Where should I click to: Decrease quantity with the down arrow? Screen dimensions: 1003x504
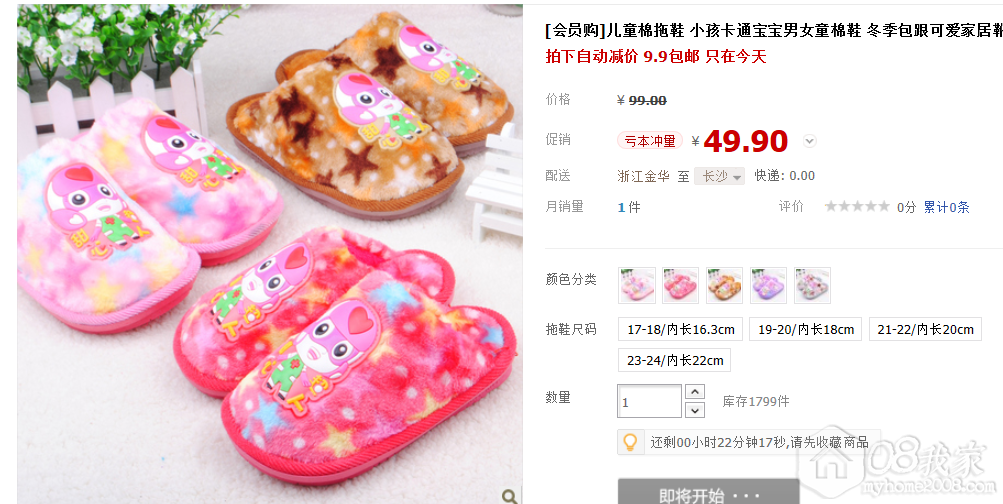(x=694, y=409)
